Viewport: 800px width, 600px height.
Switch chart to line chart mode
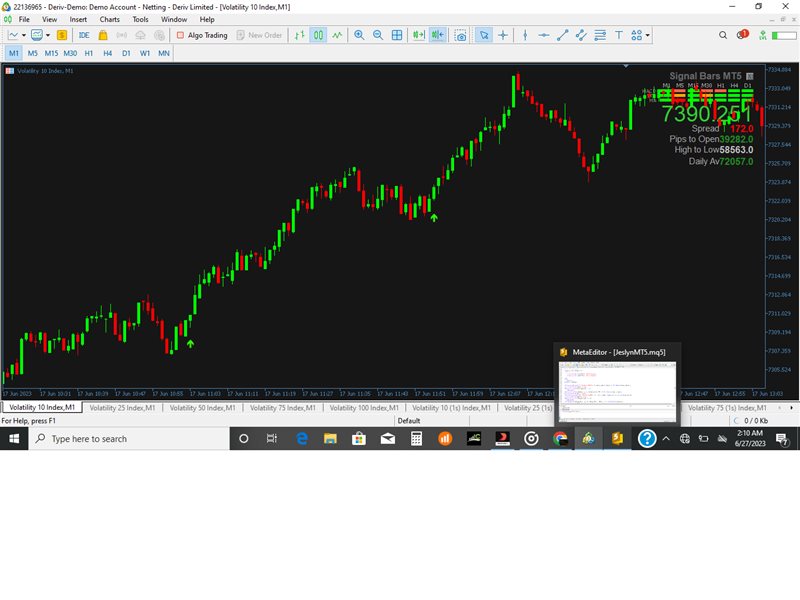click(337, 35)
